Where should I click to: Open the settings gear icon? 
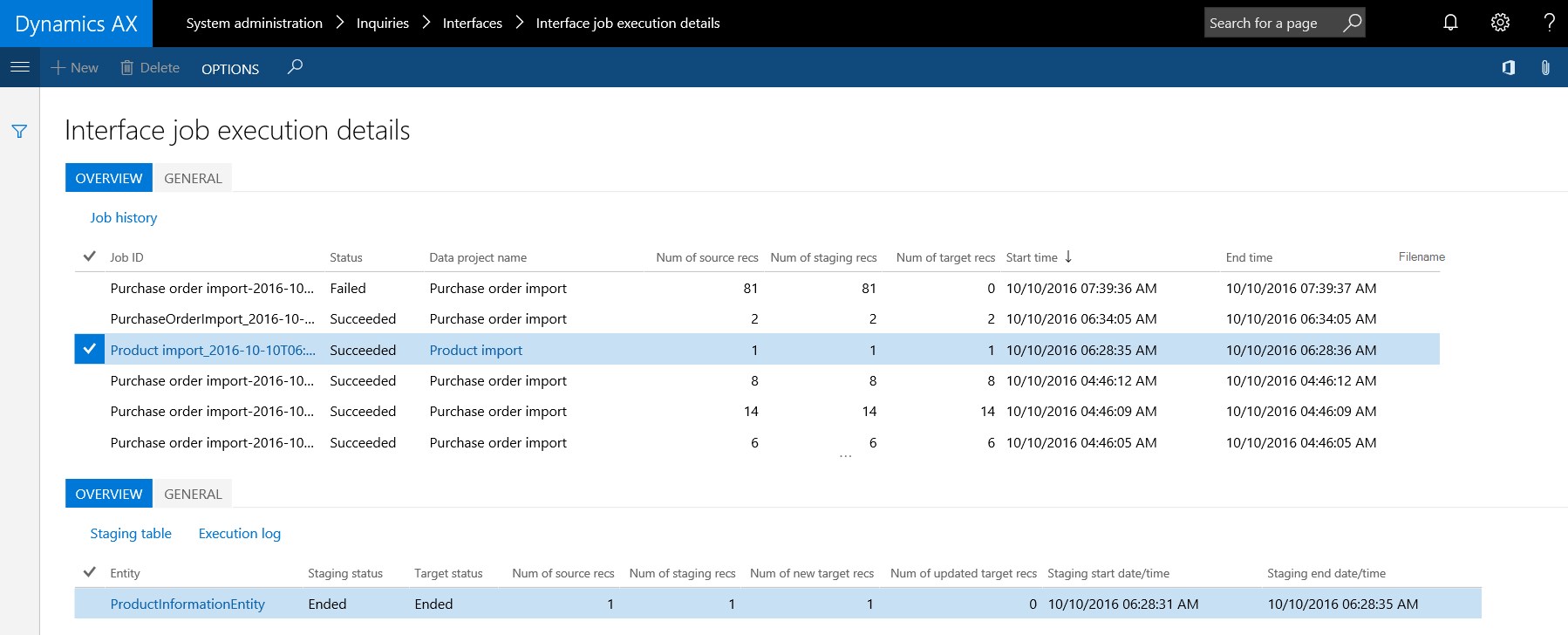1500,23
